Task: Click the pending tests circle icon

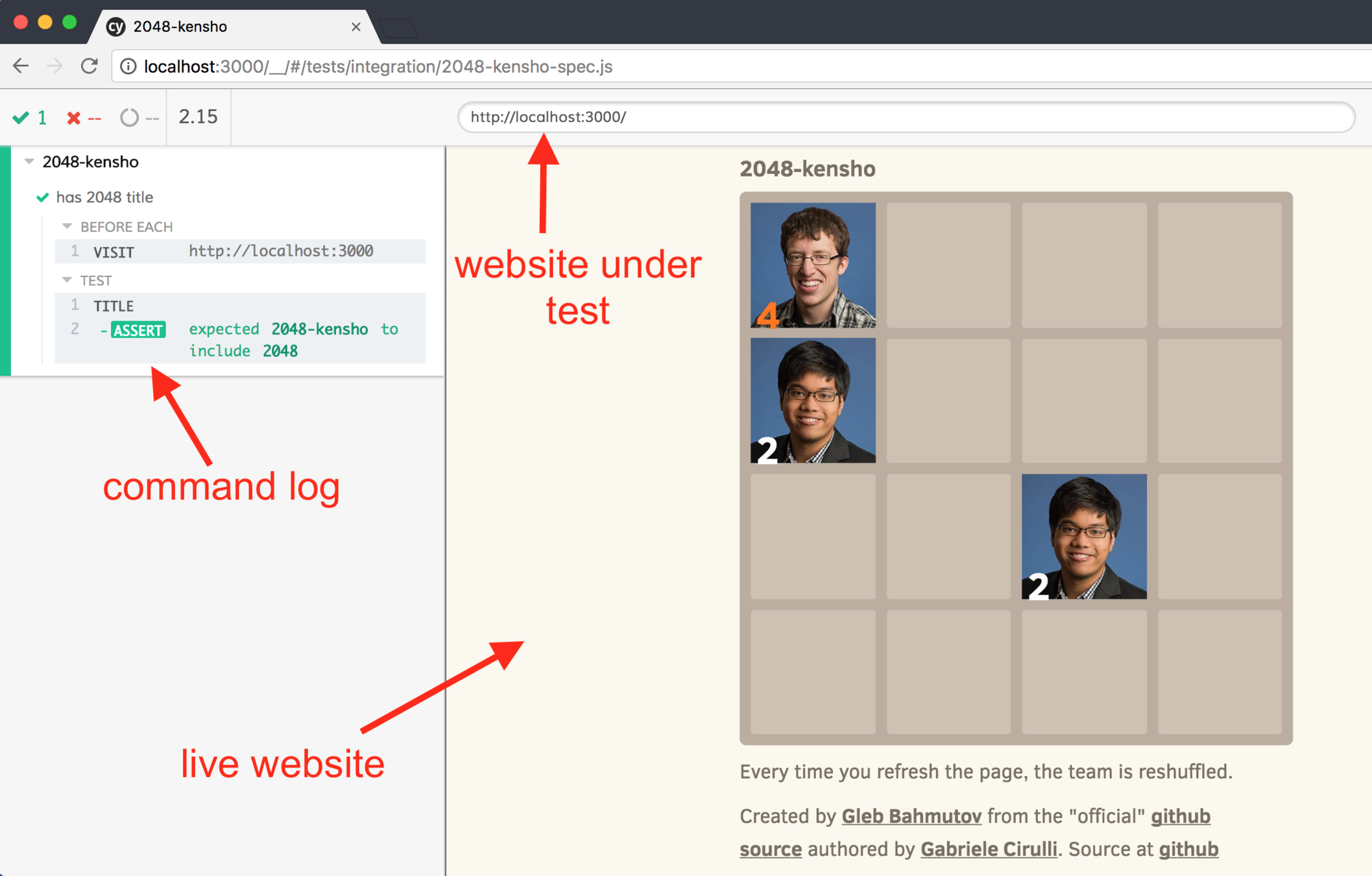Action: (x=129, y=117)
